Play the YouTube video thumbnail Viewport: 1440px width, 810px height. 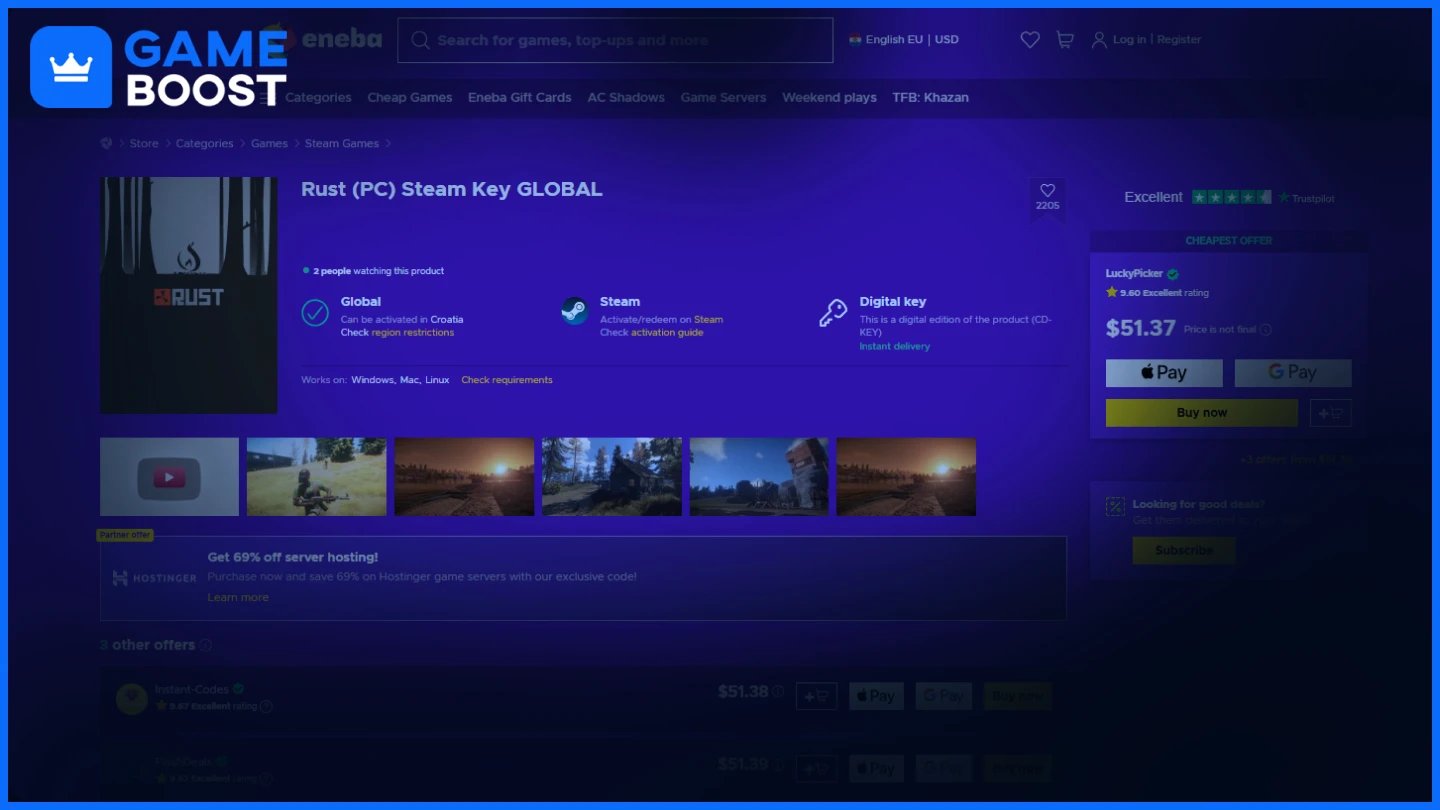[x=169, y=477]
